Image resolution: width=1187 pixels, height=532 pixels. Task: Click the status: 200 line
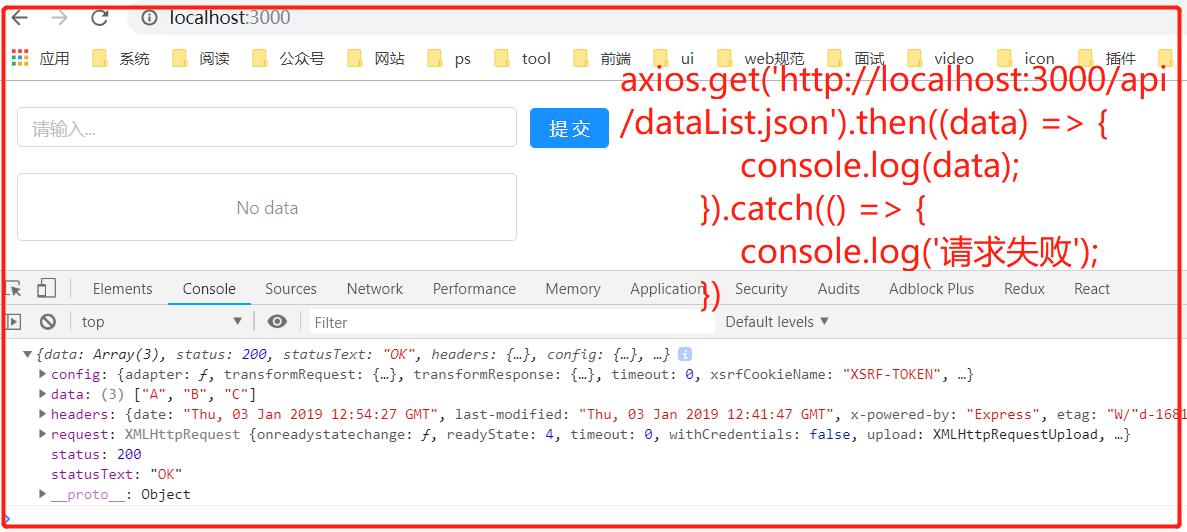pos(96,455)
